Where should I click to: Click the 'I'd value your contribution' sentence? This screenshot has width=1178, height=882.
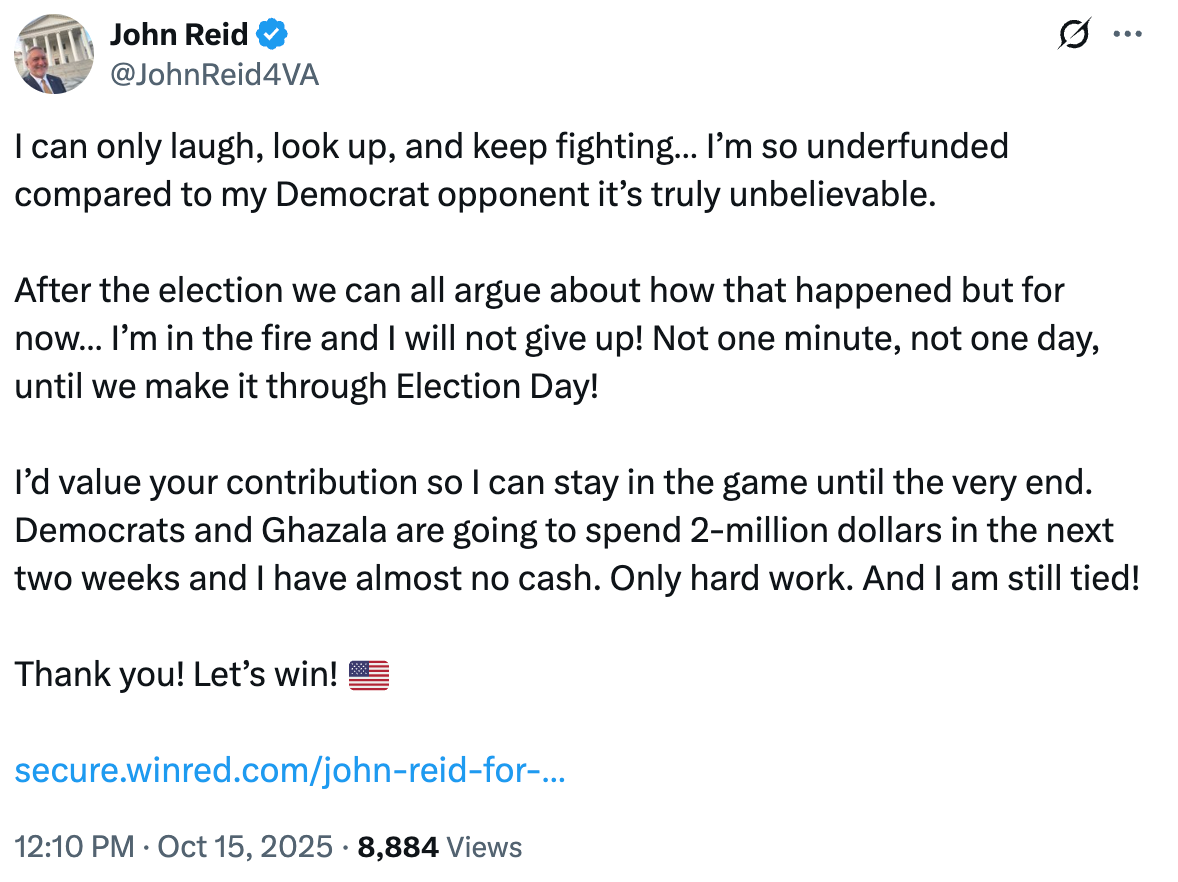(x=554, y=482)
